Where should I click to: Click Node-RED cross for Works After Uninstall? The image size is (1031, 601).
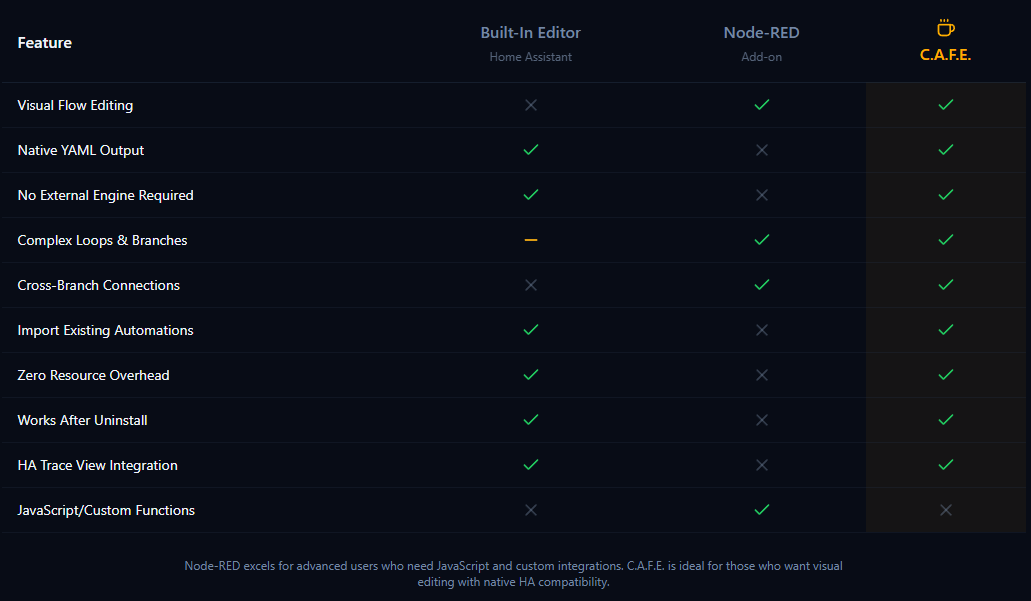coord(762,420)
